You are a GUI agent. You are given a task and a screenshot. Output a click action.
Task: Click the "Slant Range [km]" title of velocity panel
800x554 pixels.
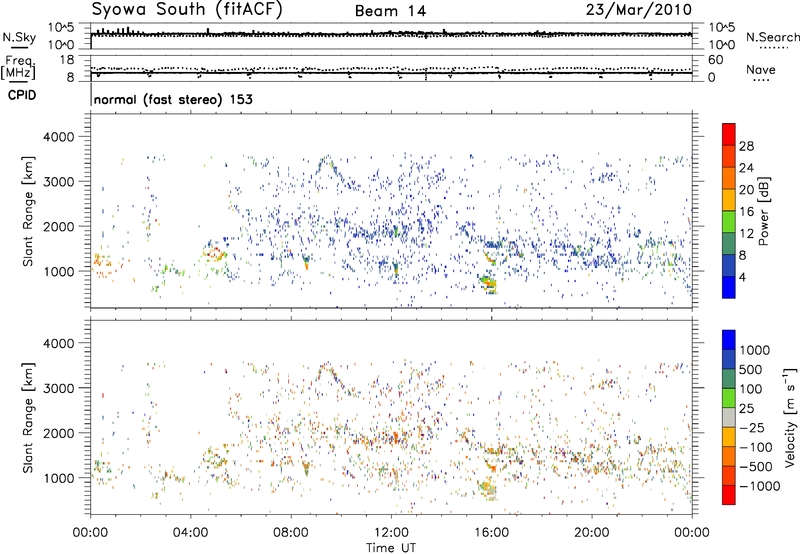[28, 418]
